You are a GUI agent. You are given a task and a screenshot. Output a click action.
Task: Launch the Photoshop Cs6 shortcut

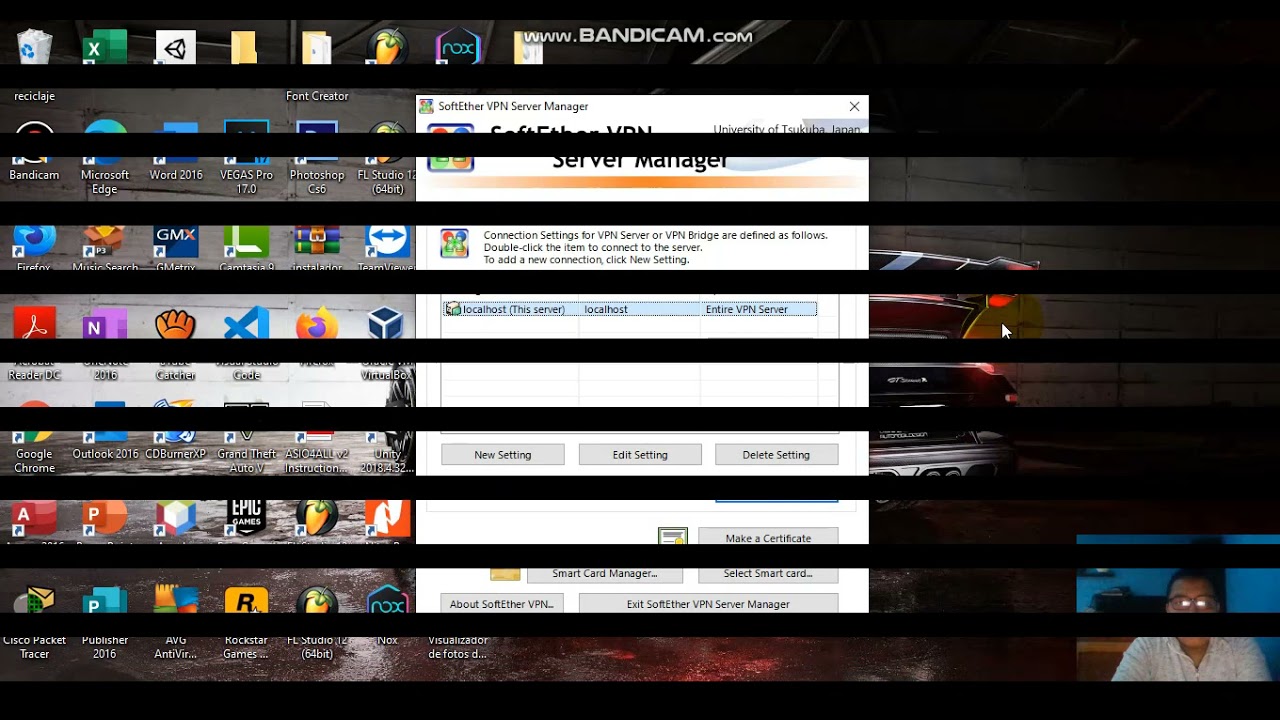317,143
